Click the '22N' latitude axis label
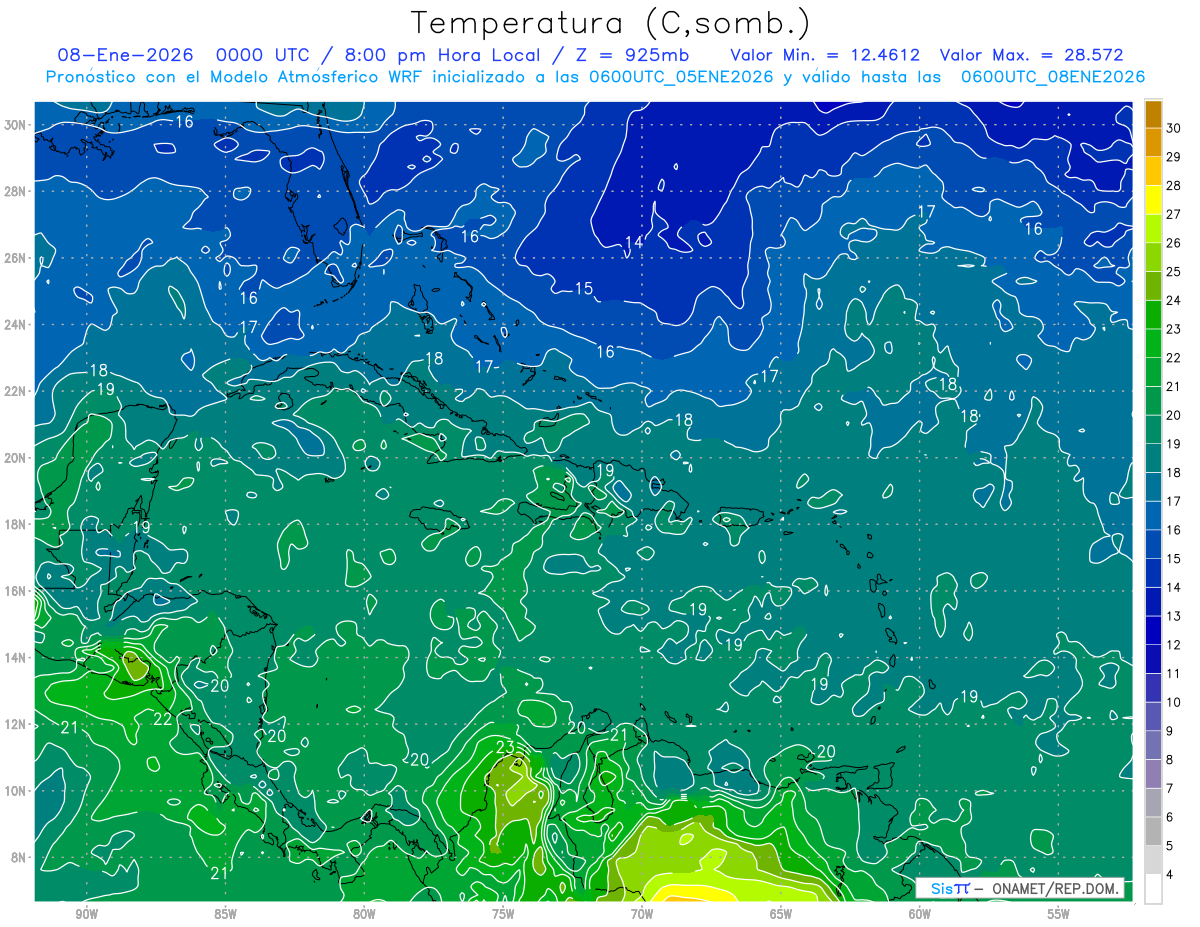This screenshot has height=927, width=1200. [17, 391]
